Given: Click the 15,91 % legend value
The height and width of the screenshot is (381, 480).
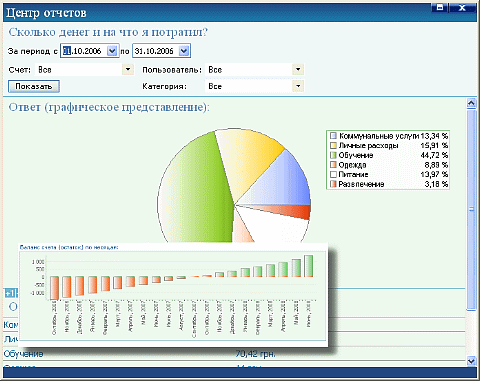Looking at the screenshot, I should point(434,145).
